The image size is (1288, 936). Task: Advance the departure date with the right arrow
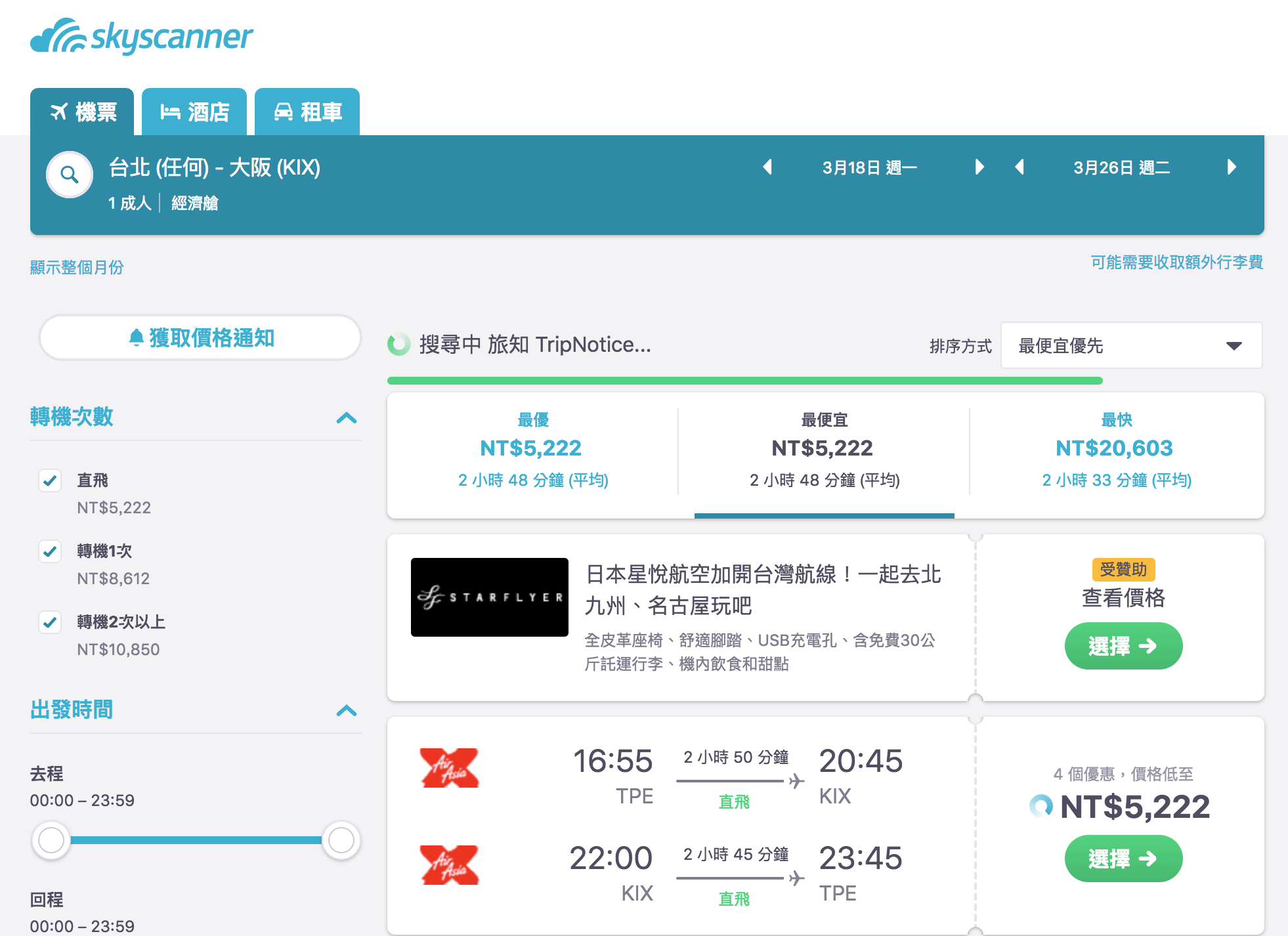coord(979,167)
